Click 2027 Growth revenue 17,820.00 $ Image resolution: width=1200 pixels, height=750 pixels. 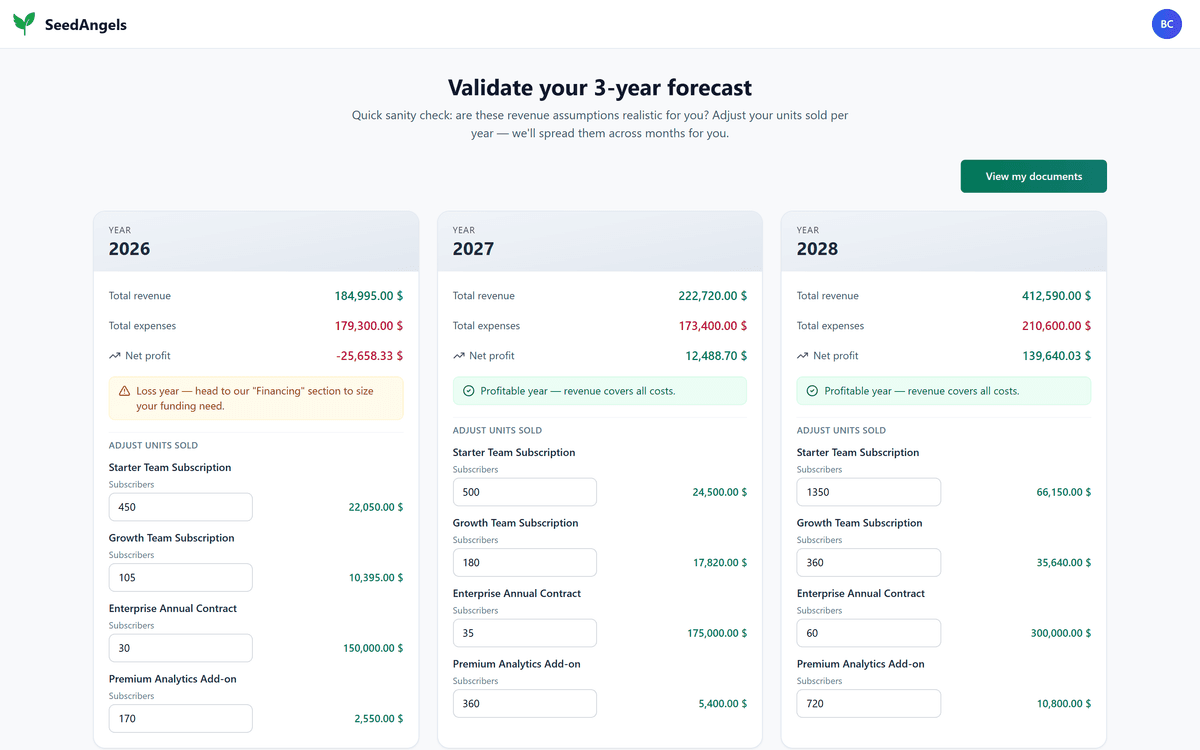pos(720,562)
